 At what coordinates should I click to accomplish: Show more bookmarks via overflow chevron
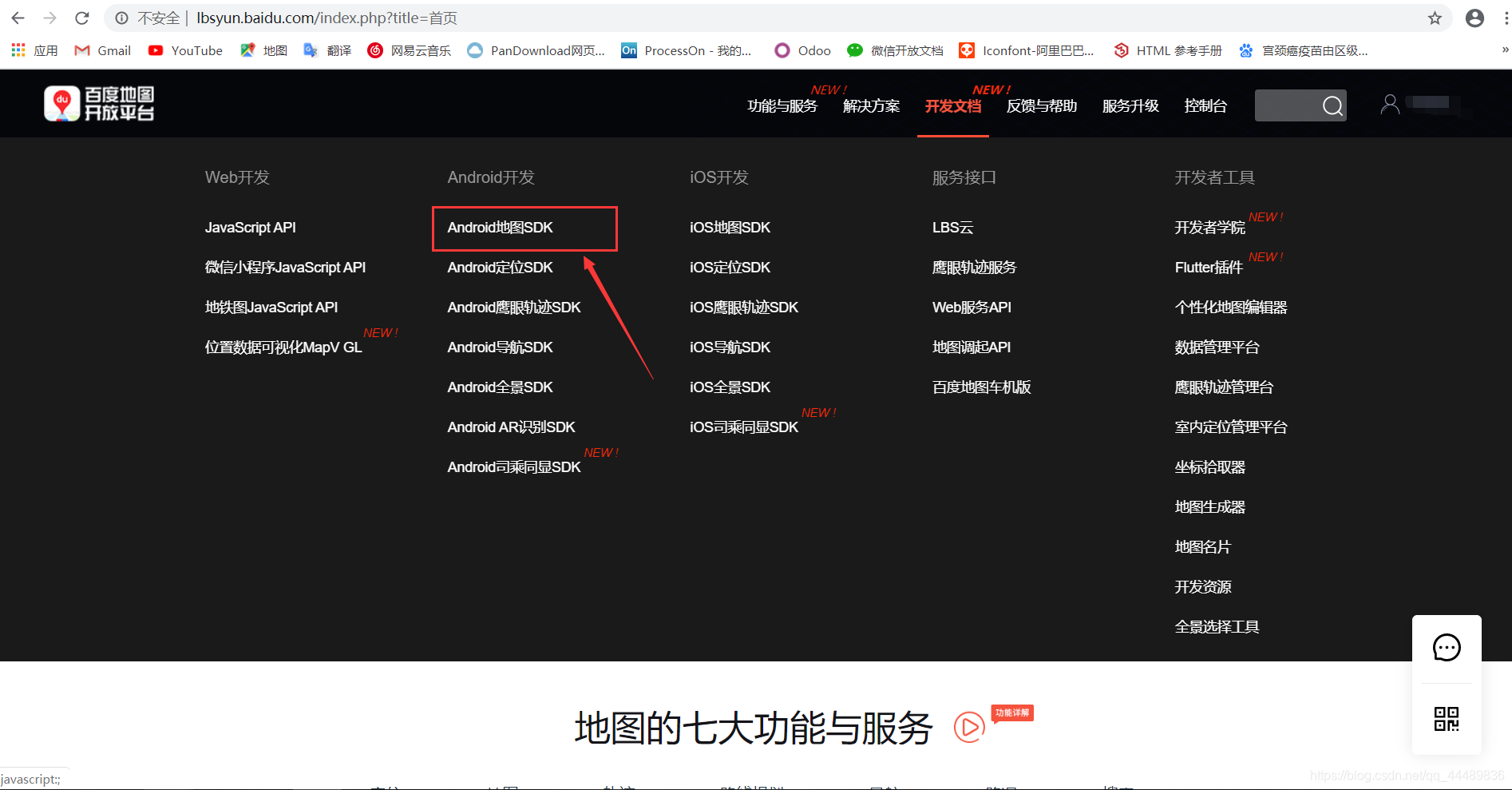click(x=1504, y=50)
